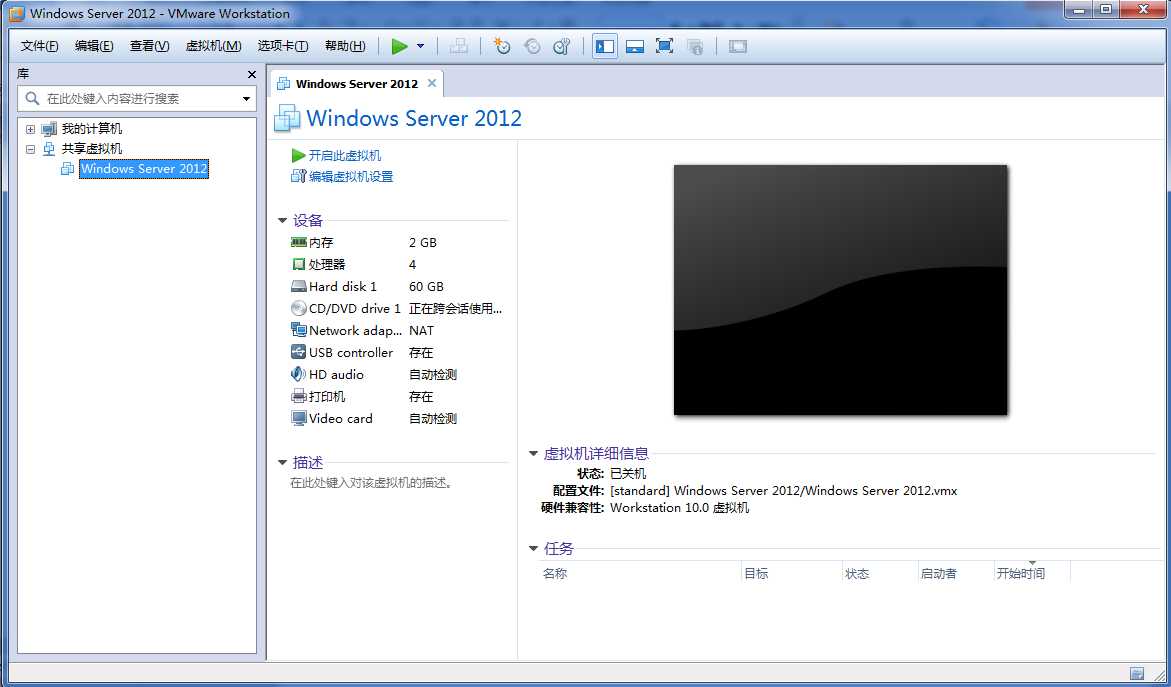Click the 2 GB memory value
1171x687 pixels.
click(x=423, y=243)
